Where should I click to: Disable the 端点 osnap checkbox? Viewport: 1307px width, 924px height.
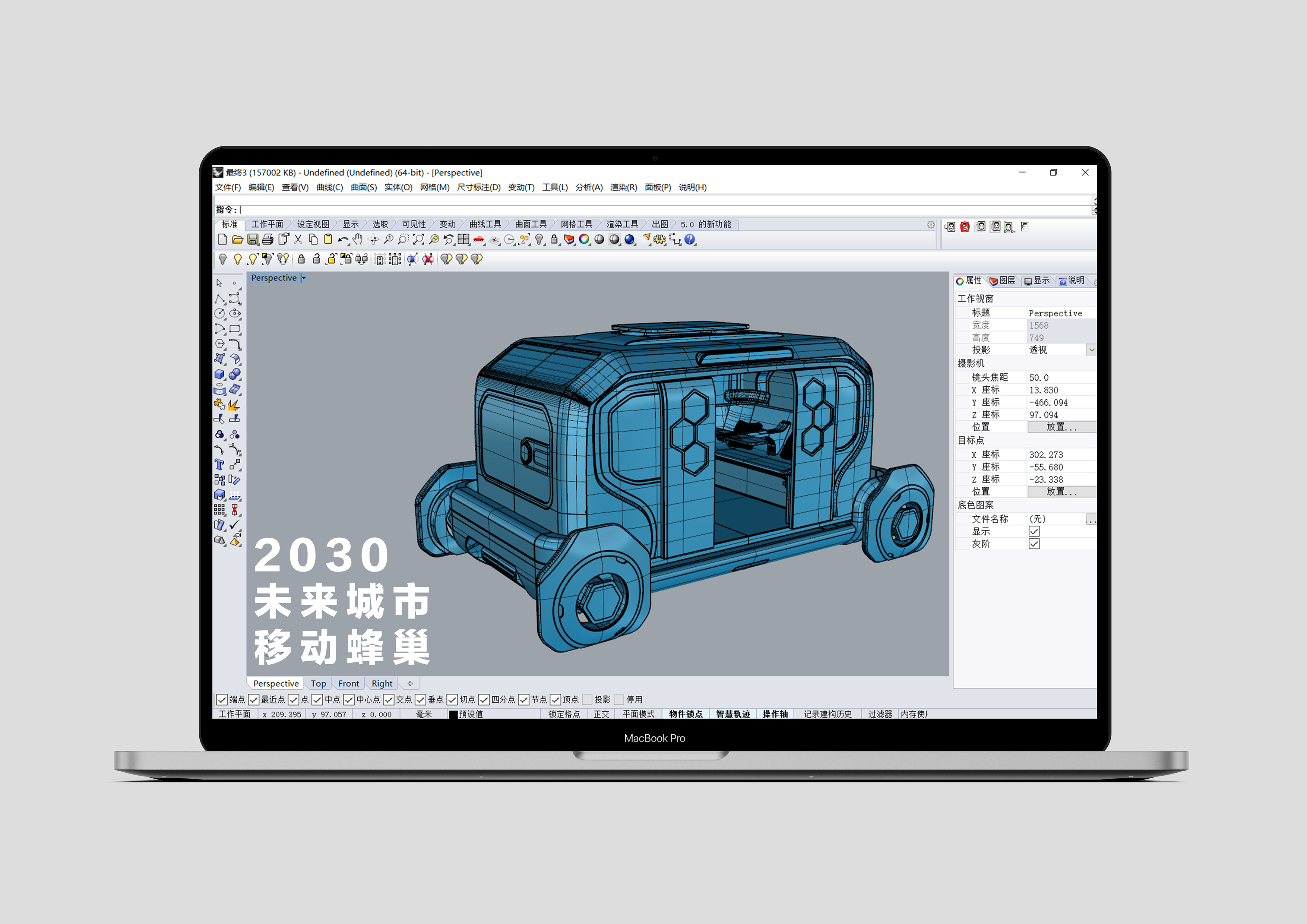(222, 700)
